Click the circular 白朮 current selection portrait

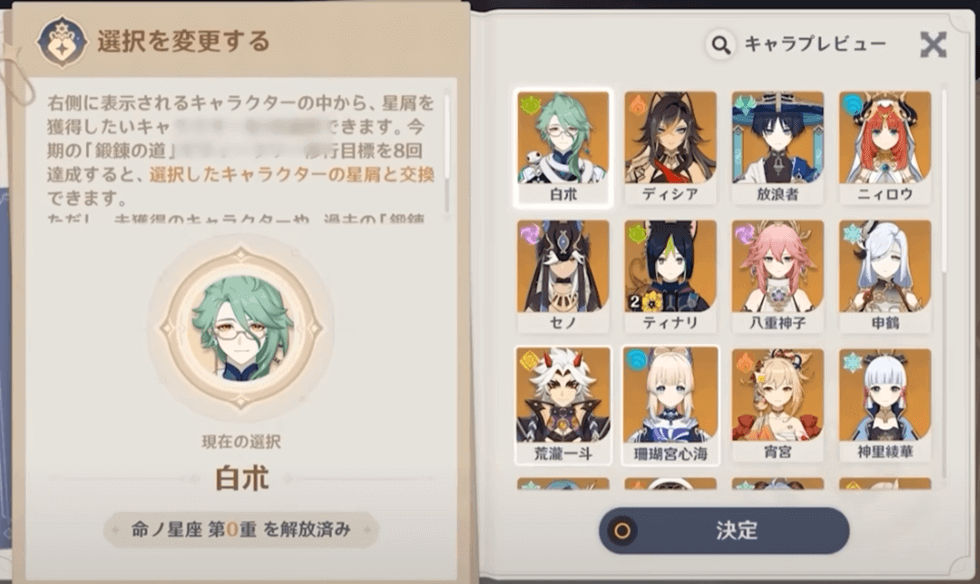(241, 328)
